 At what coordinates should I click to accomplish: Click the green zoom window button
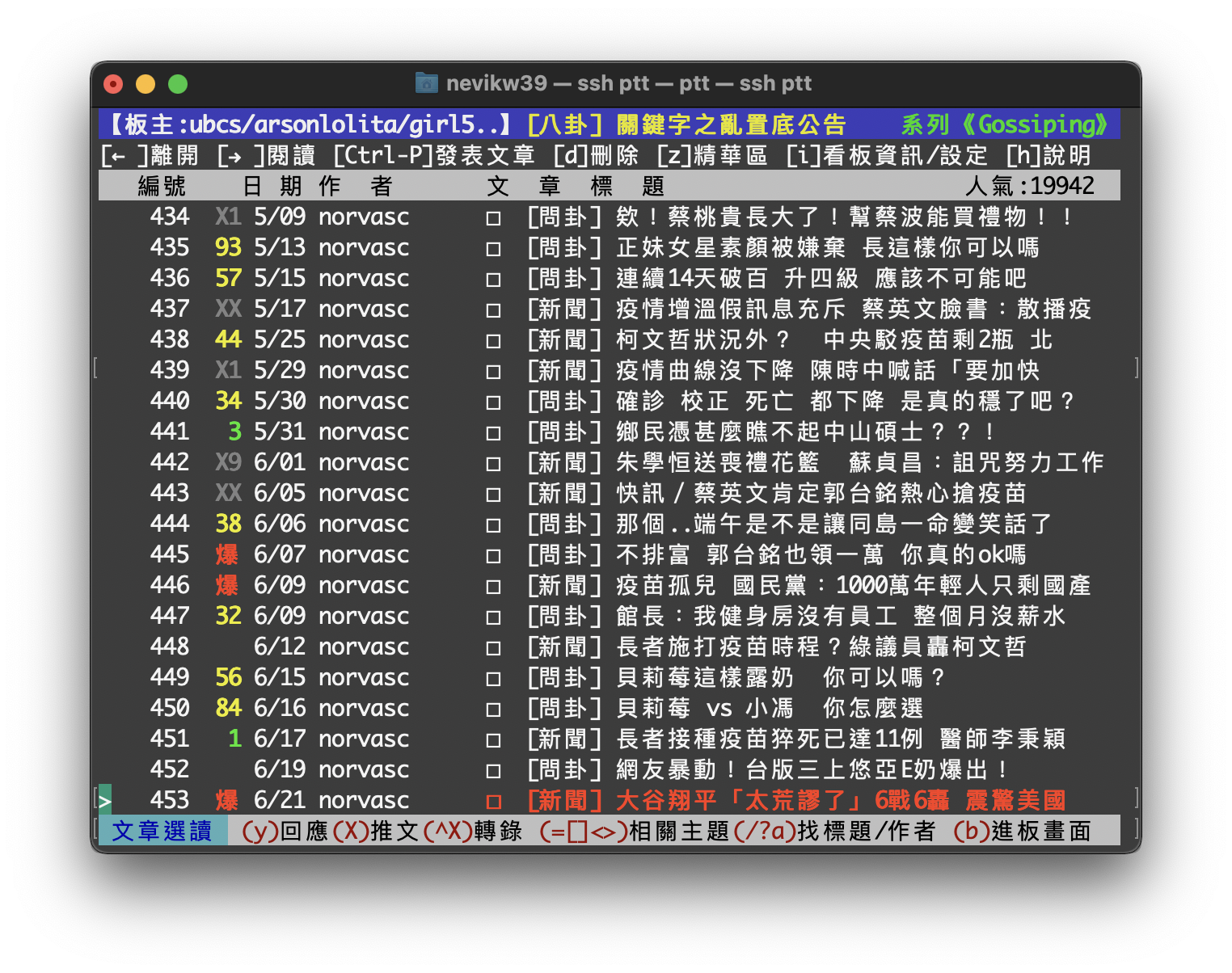[178, 84]
